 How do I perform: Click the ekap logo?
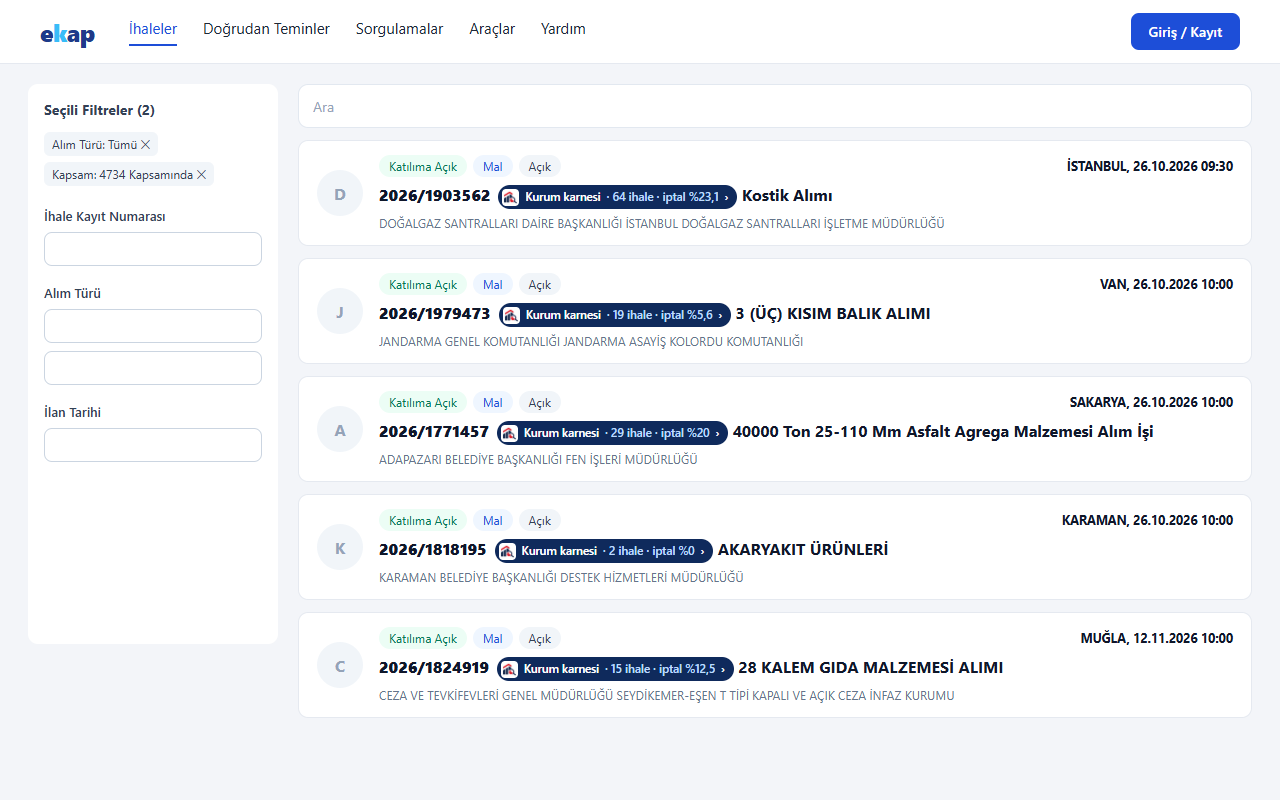click(x=68, y=35)
